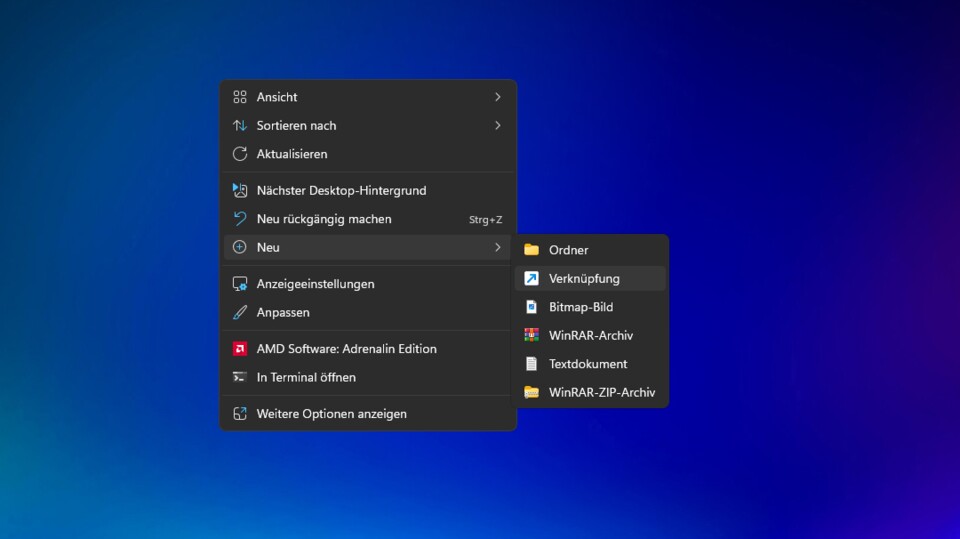
Task: Click the terminal icon beside In Terminal öffnen
Action: (239, 377)
